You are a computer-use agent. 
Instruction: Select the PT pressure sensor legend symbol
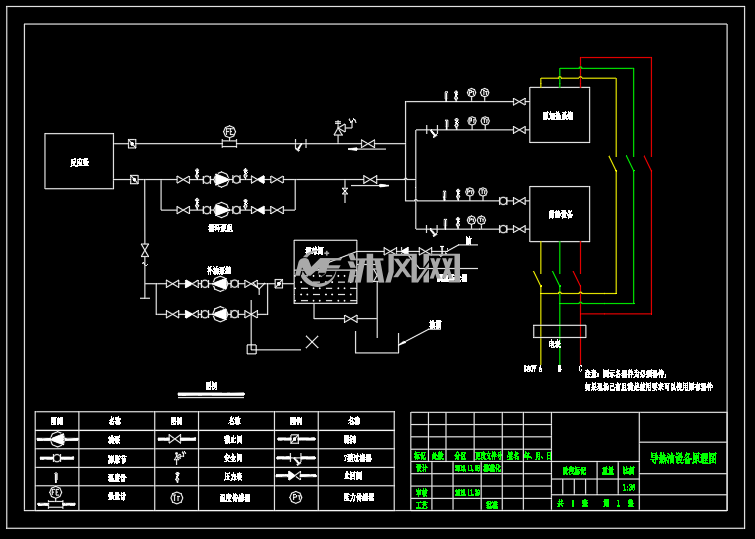[296, 498]
